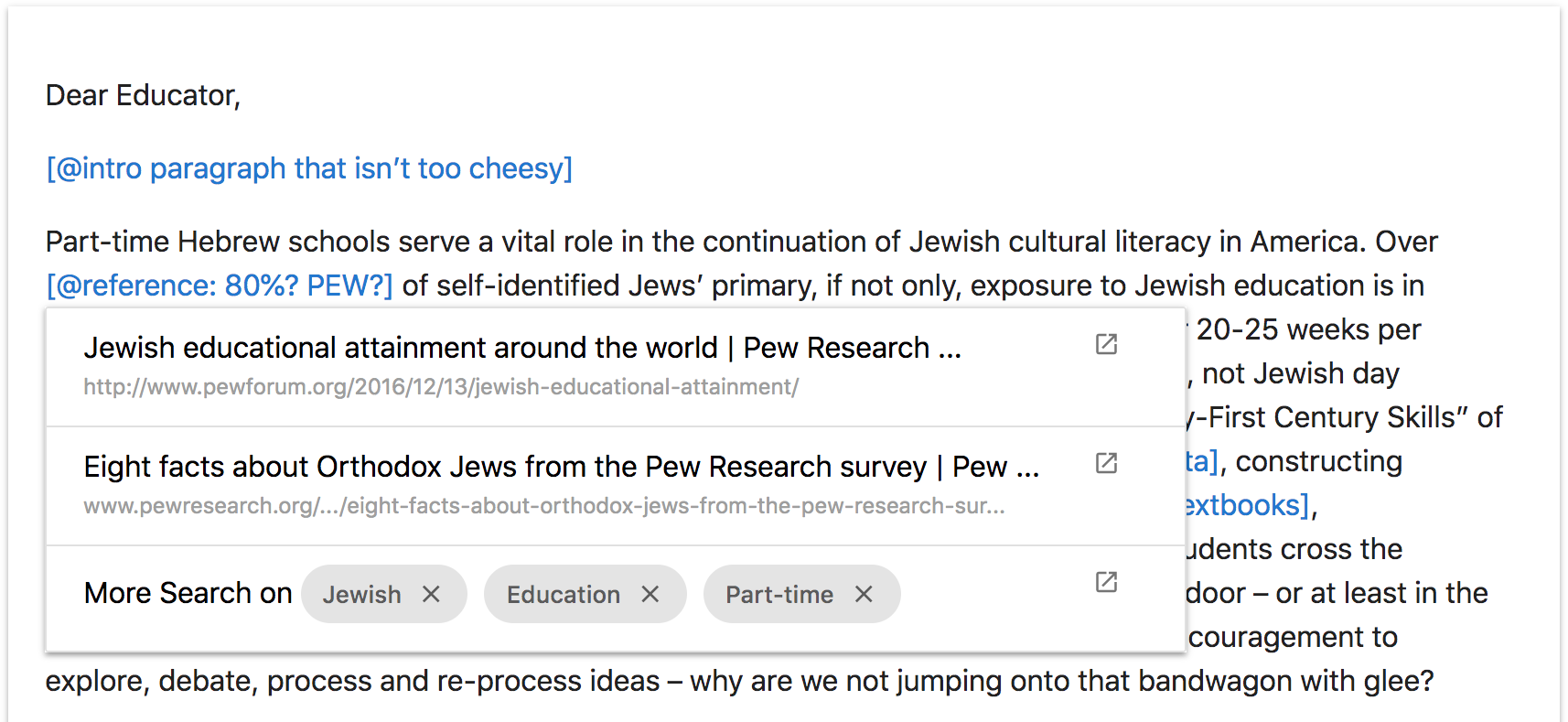This screenshot has height=722, width=1568.
Task: Click the pewforum.org result URL
Action: click(x=441, y=387)
